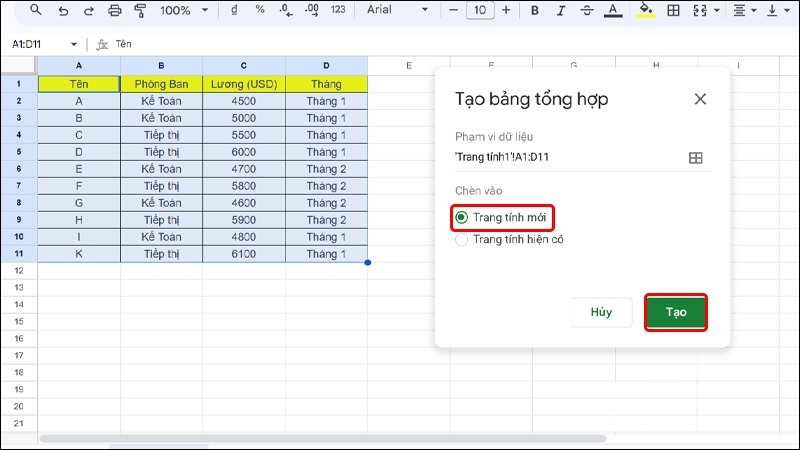800x450 pixels.
Task: Click cell with salary 5000
Action: pos(244,118)
